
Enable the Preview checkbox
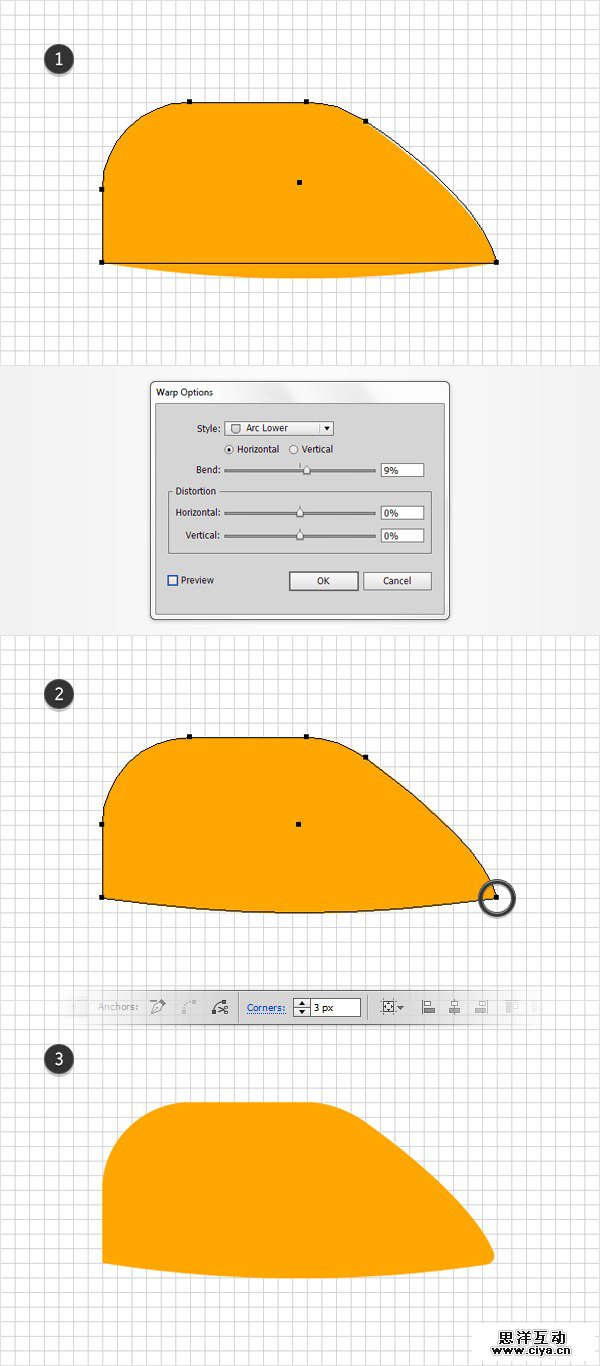pyautogui.click(x=173, y=580)
